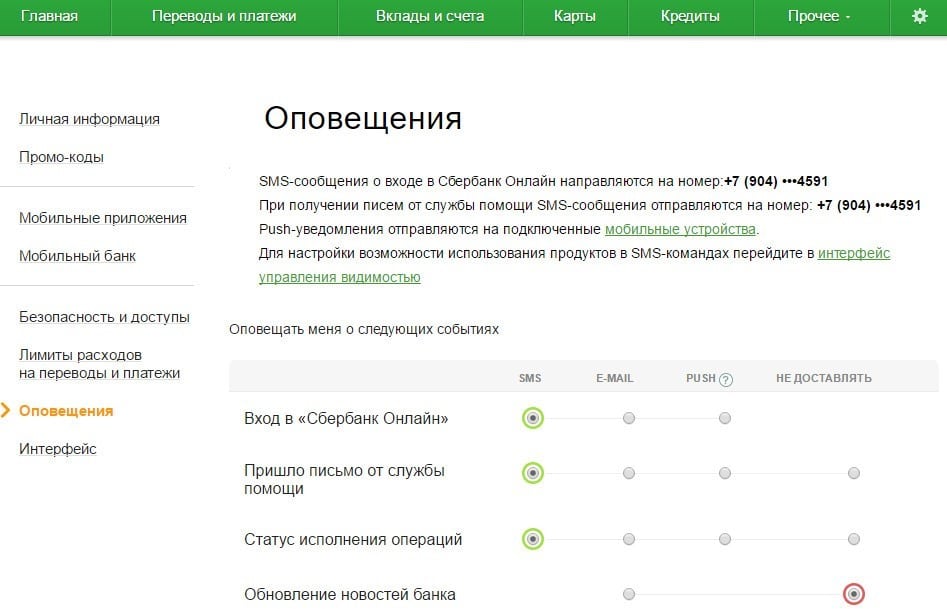947x609 pixels.
Task: Select PUSH for Вход в Сбербанк Онлайн
Action: click(725, 418)
